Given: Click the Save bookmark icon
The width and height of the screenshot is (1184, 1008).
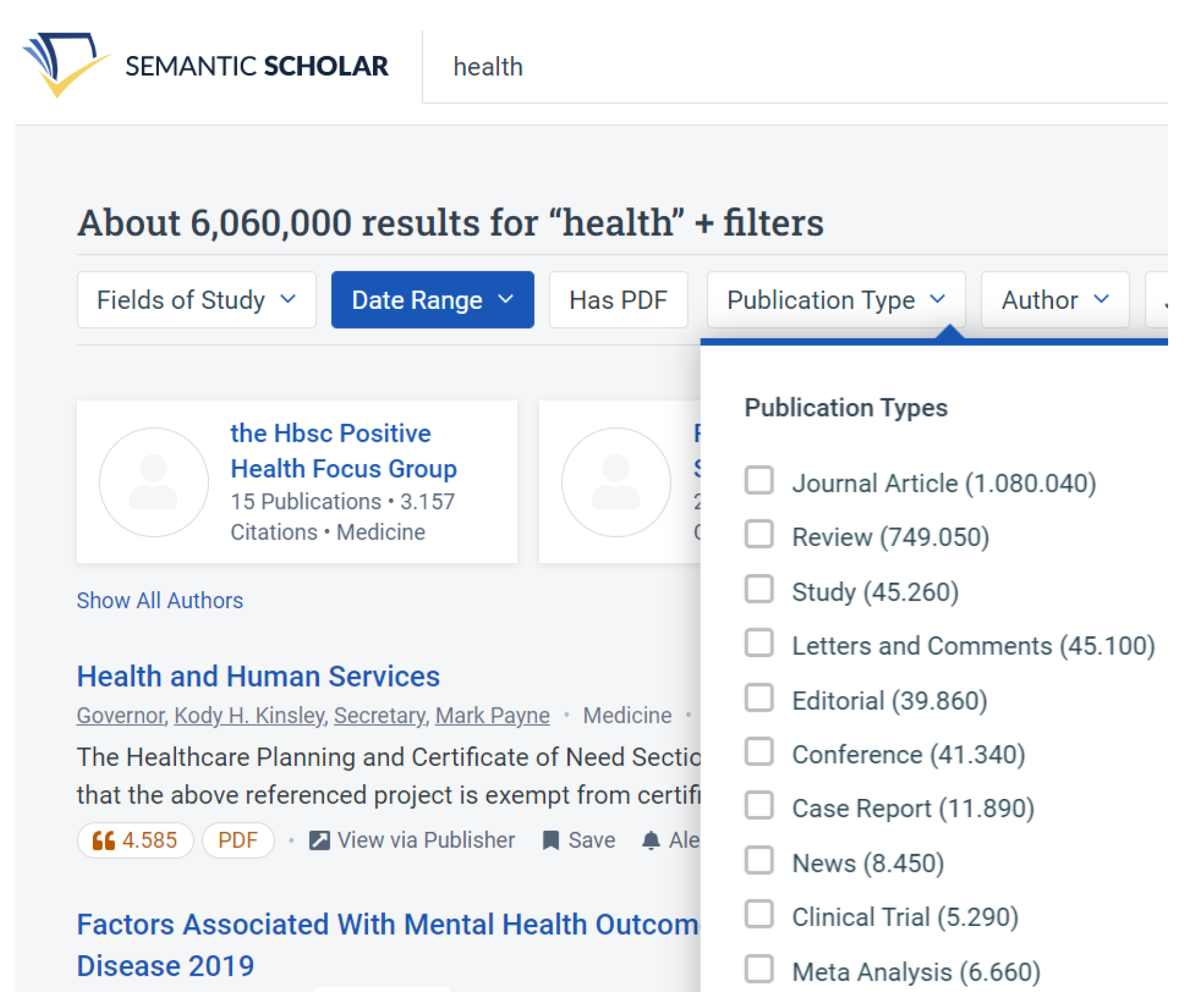Looking at the screenshot, I should pyautogui.click(x=550, y=840).
